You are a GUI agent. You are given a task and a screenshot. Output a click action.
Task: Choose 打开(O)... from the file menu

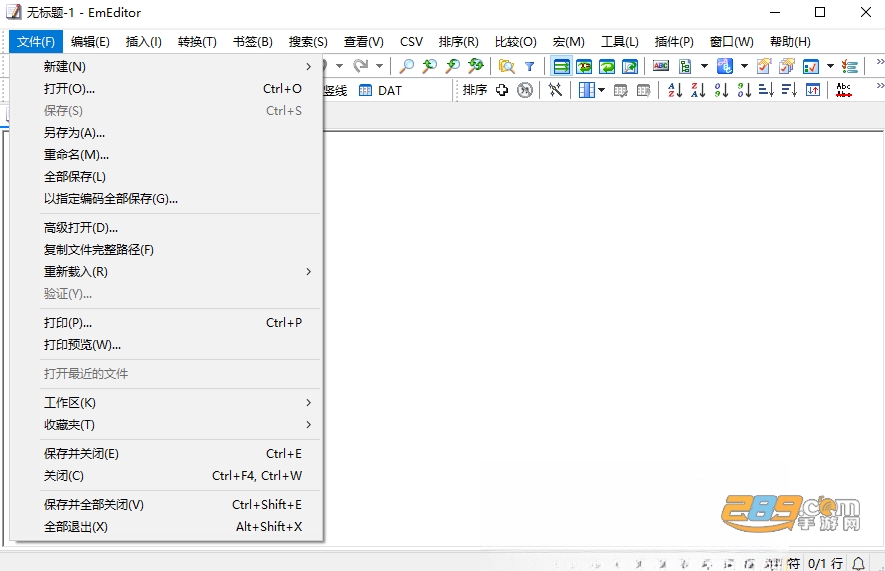pyautogui.click(x=167, y=89)
